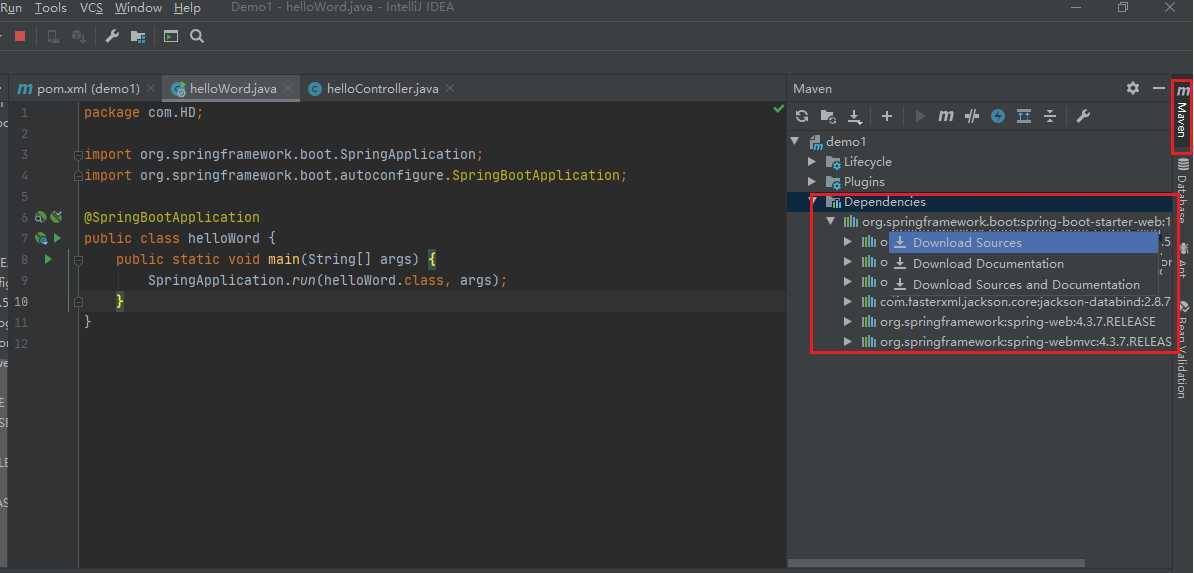Expand the jackson-databind dependency
The width and height of the screenshot is (1194, 573).
(x=848, y=302)
